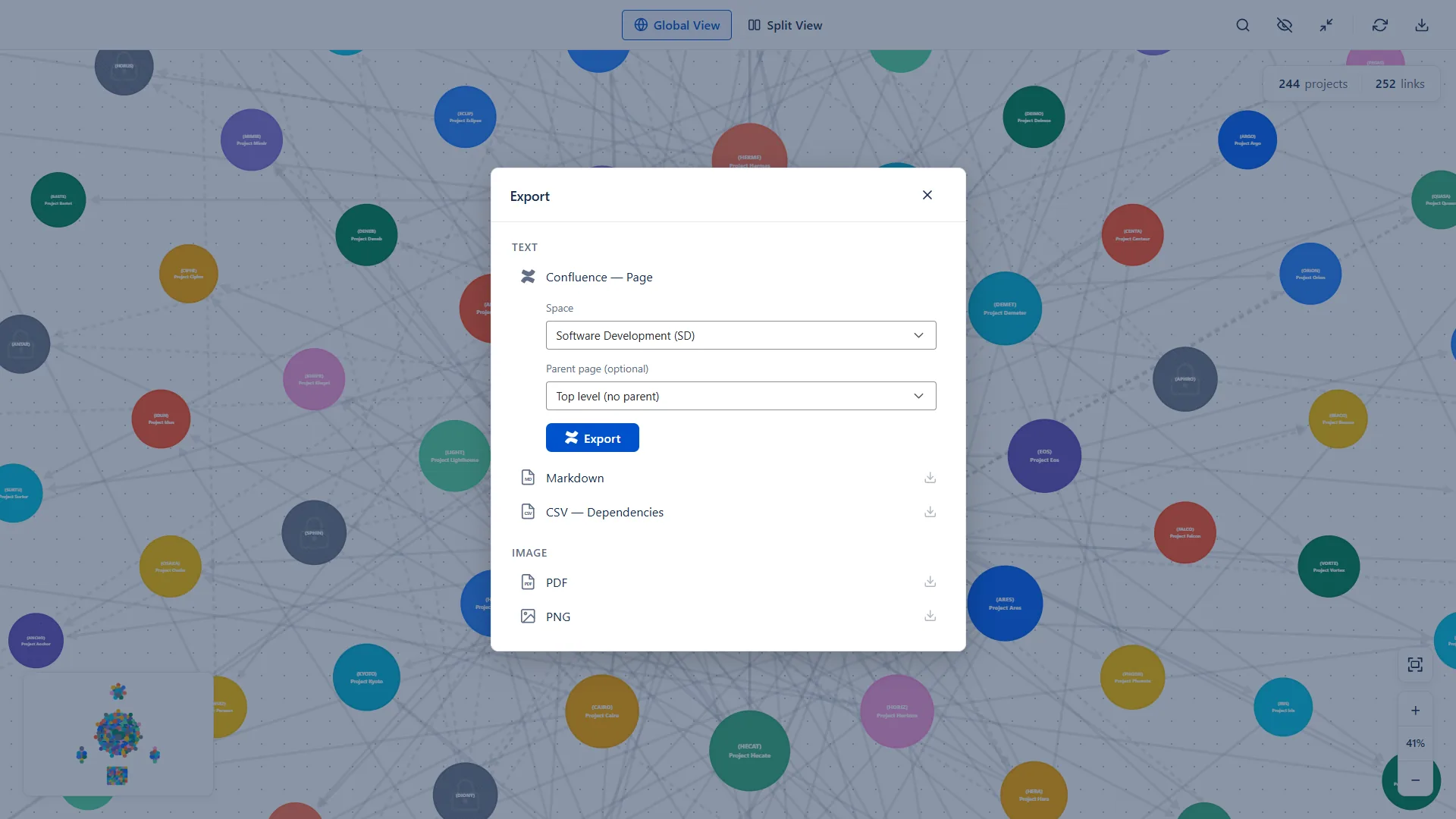Click the Confluence logo icon
Screen dimensions: 1456x819
pyautogui.click(x=528, y=277)
